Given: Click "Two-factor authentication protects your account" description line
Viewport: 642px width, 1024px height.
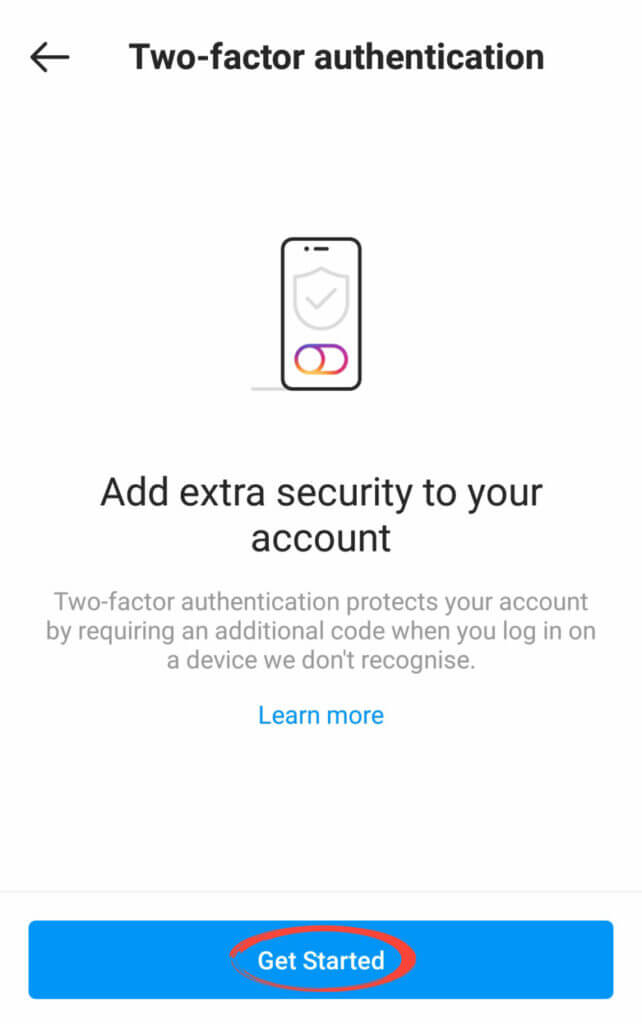Looking at the screenshot, I should [321, 601].
